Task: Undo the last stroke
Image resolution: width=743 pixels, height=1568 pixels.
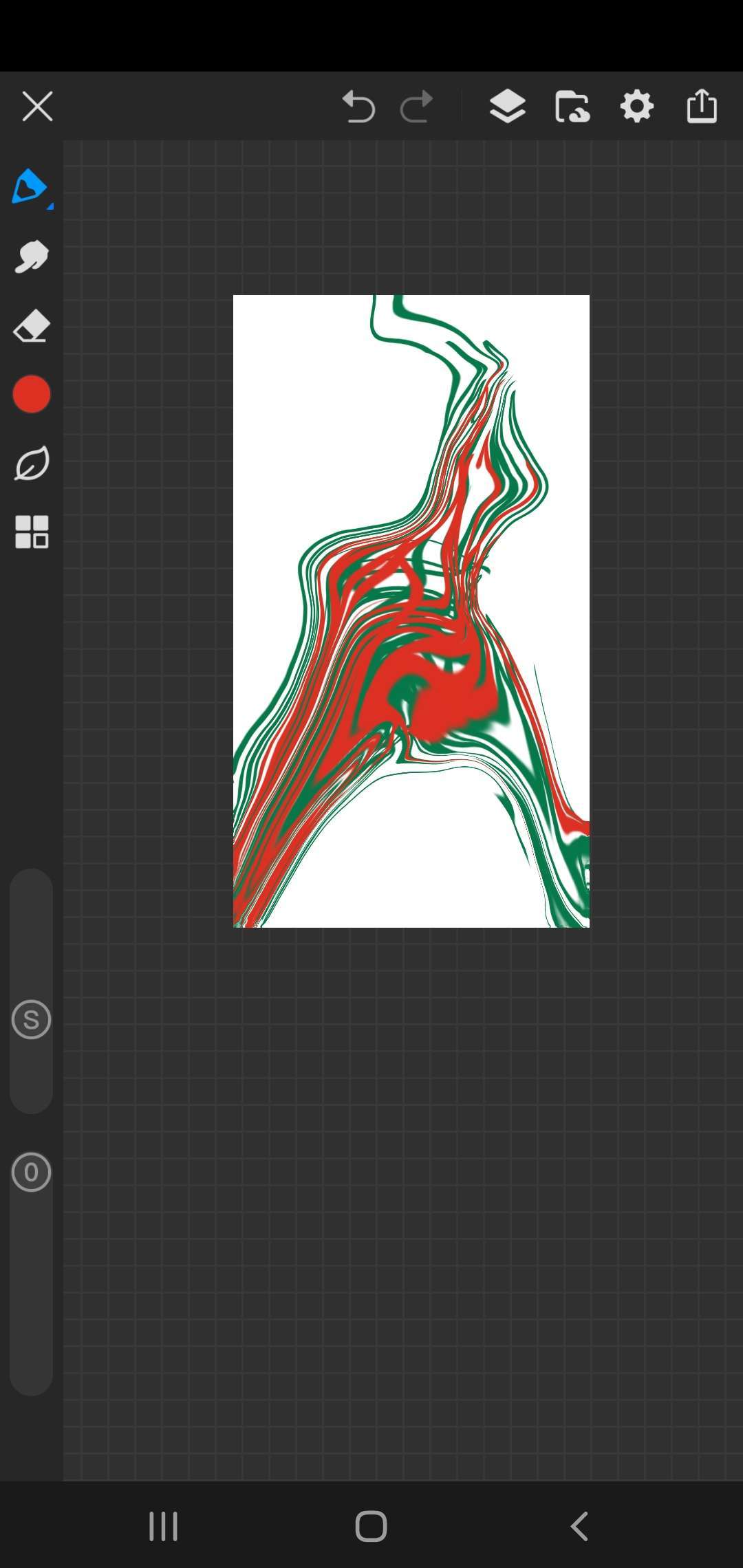Action: coord(358,107)
